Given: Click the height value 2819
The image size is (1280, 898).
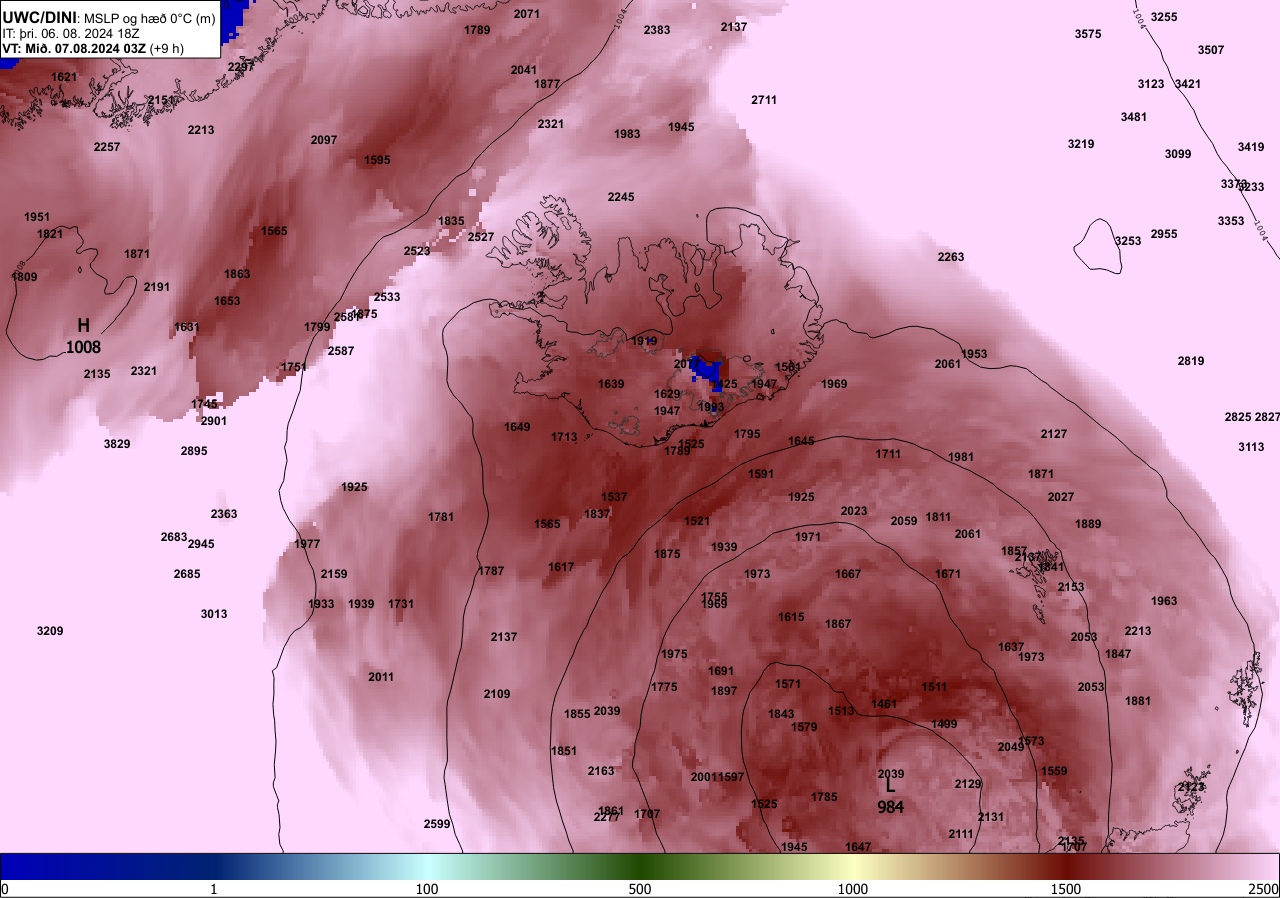Looking at the screenshot, I should [x=1191, y=361].
